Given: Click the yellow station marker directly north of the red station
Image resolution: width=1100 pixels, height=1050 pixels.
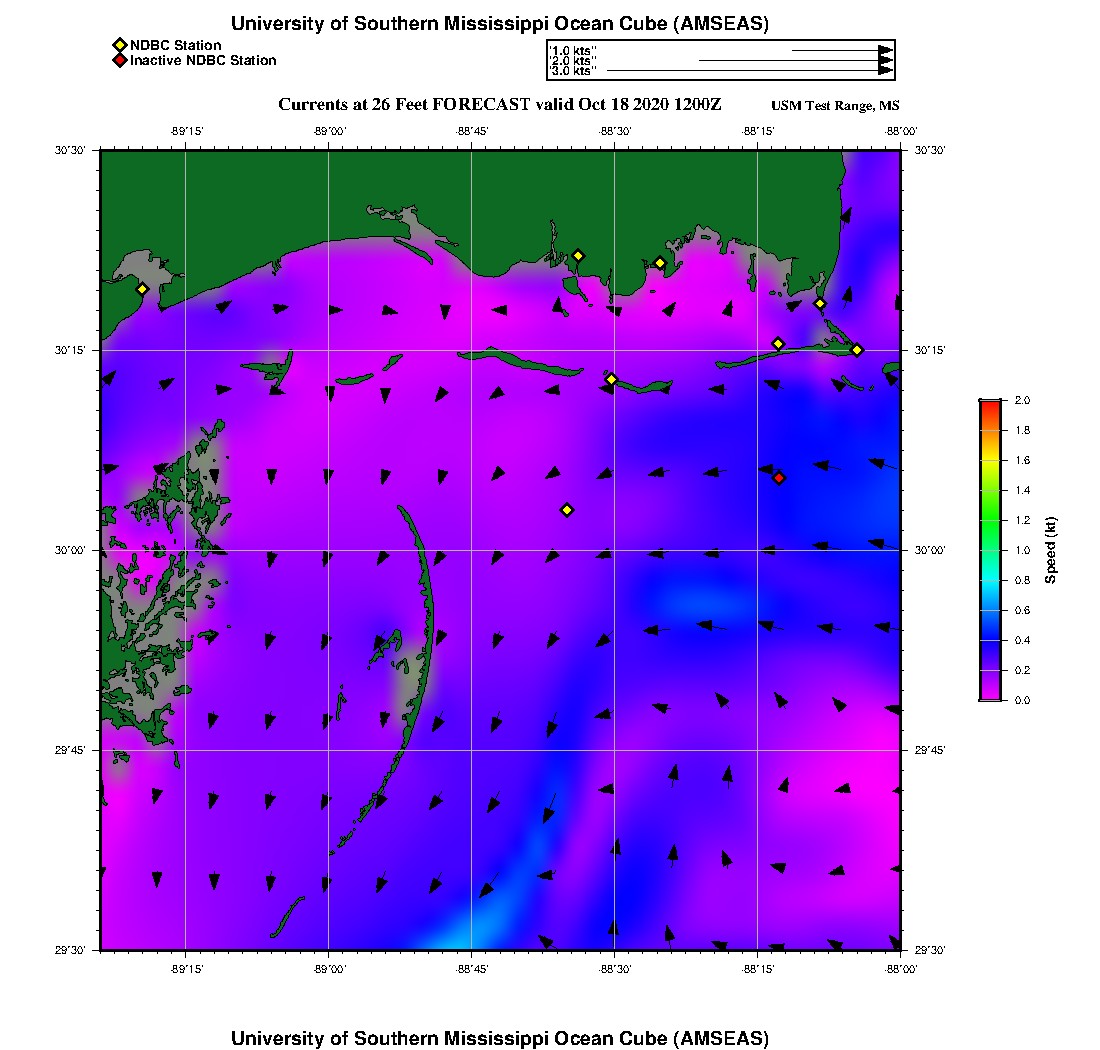Looking at the screenshot, I should point(777,344).
